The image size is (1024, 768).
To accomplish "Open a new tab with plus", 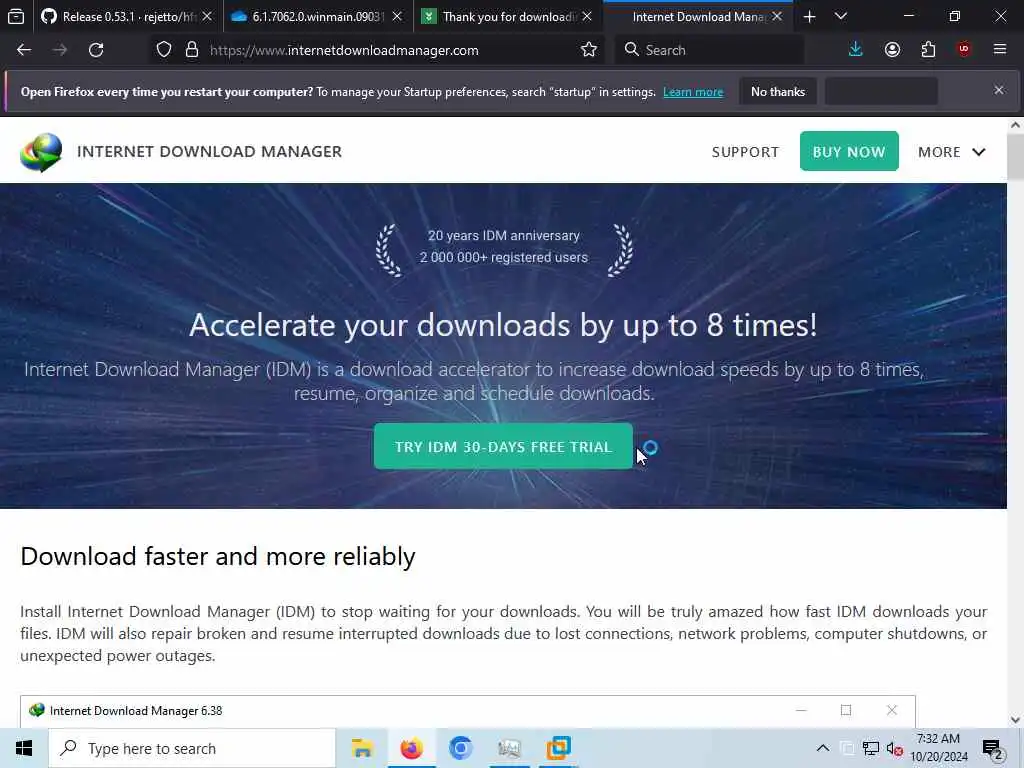I will (x=809, y=16).
